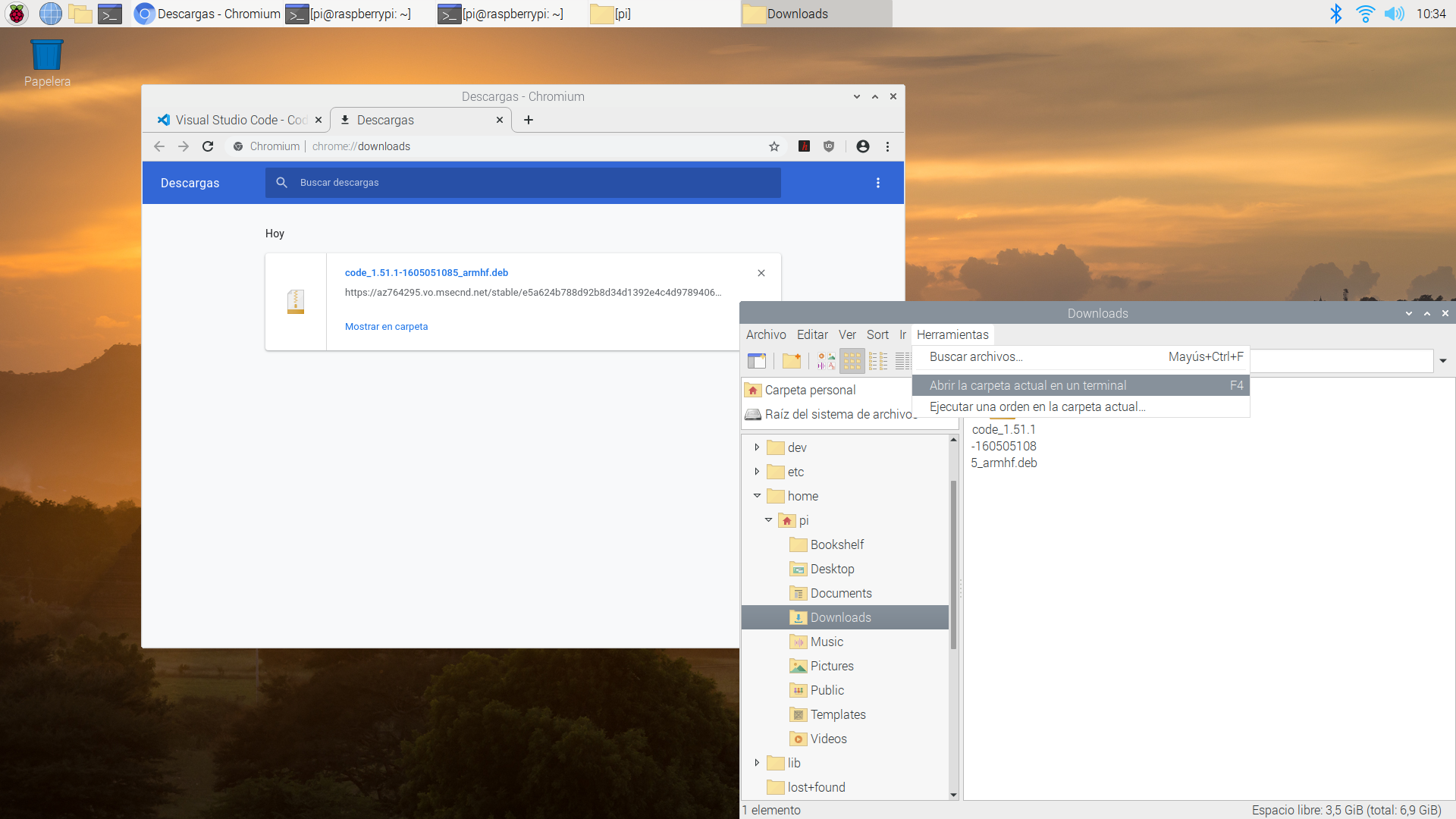The image size is (1456, 819).
Task: Click the new window toolbar icon
Action: click(x=756, y=361)
